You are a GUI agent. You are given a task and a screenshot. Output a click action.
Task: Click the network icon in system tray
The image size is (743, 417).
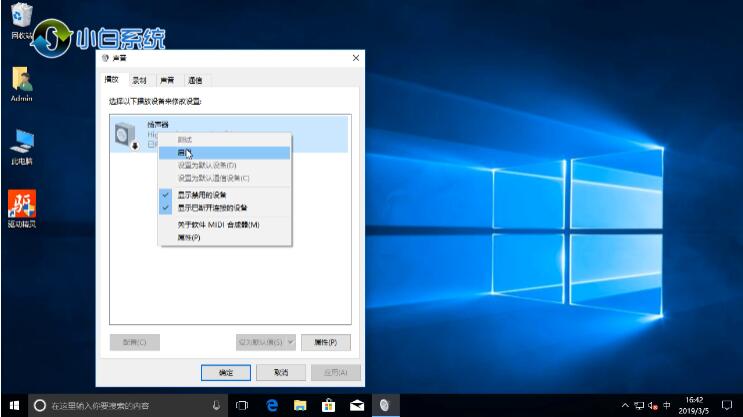tap(639, 406)
